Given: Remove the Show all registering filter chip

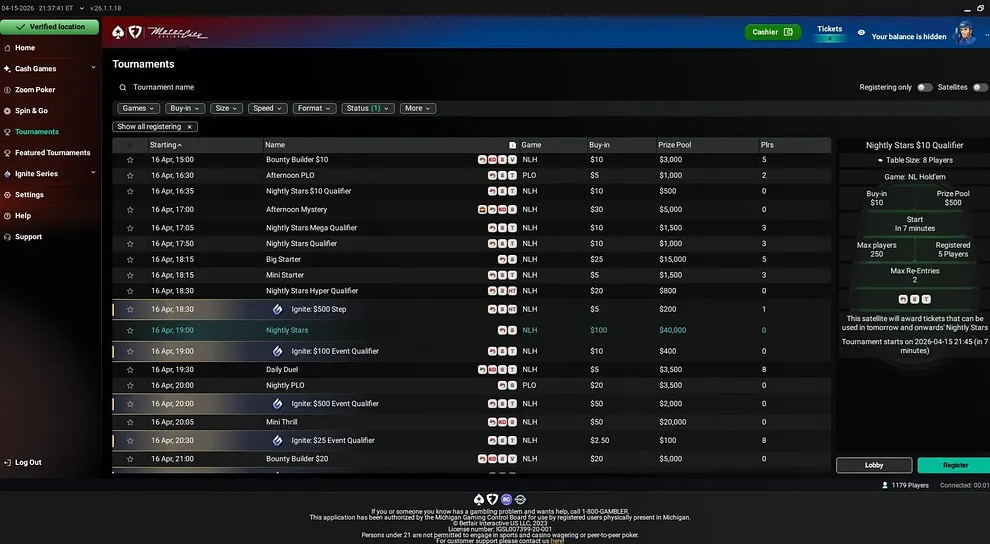Looking at the screenshot, I should click(189, 127).
